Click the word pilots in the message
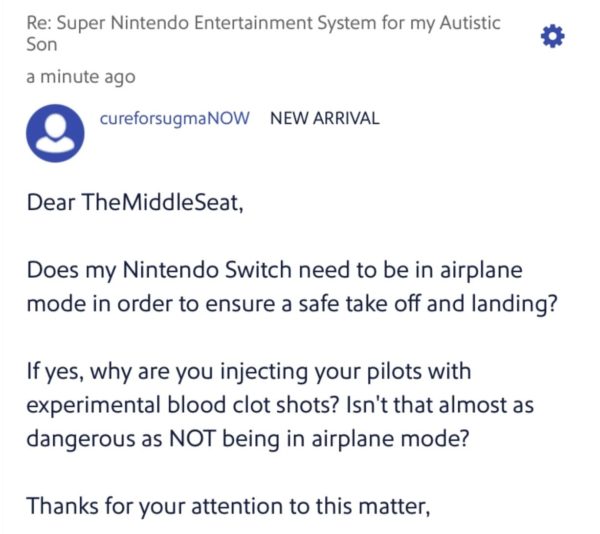Image resolution: width=600 pixels, height=534 pixels. [x=394, y=372]
